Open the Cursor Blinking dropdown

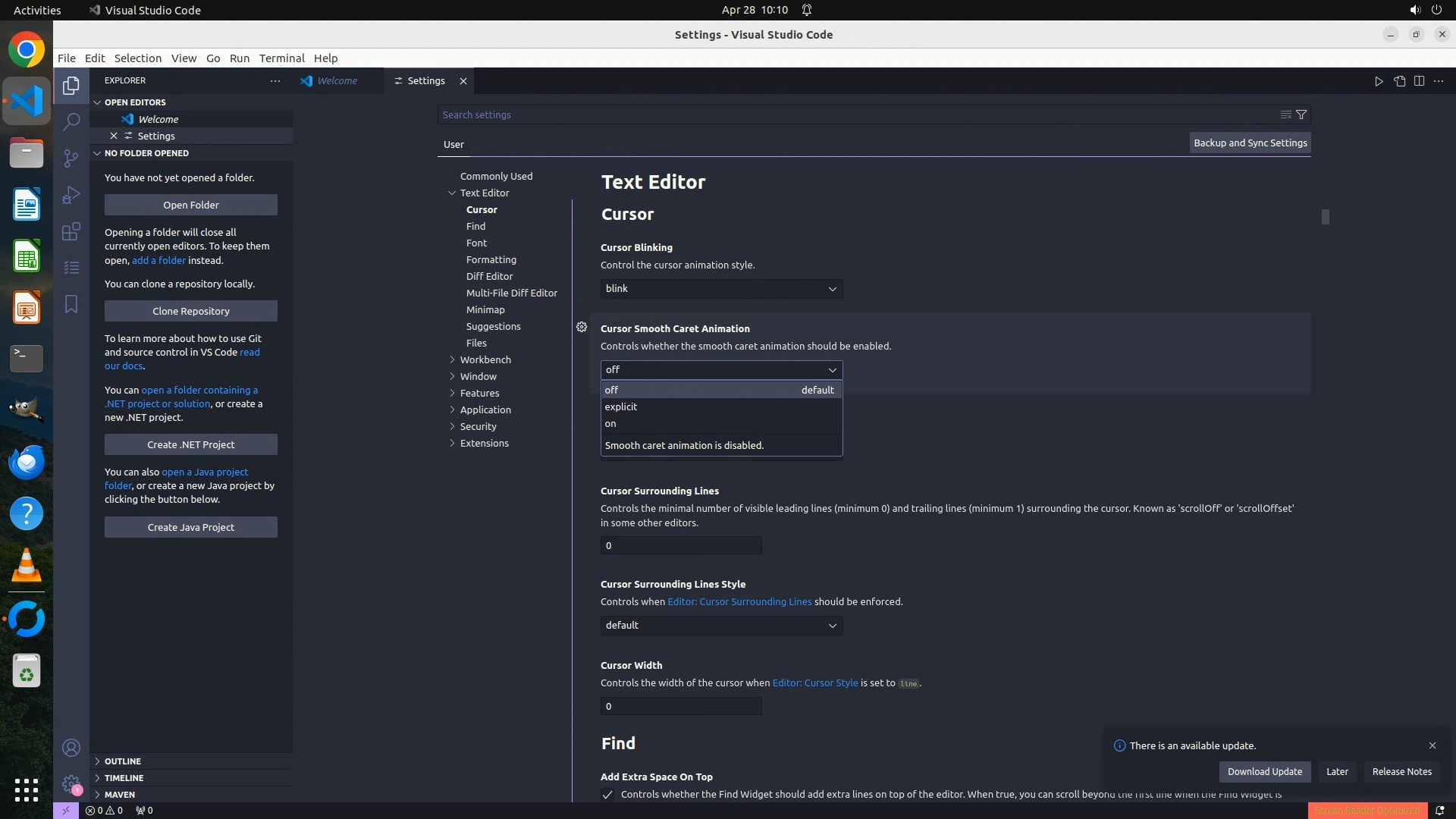click(x=720, y=289)
